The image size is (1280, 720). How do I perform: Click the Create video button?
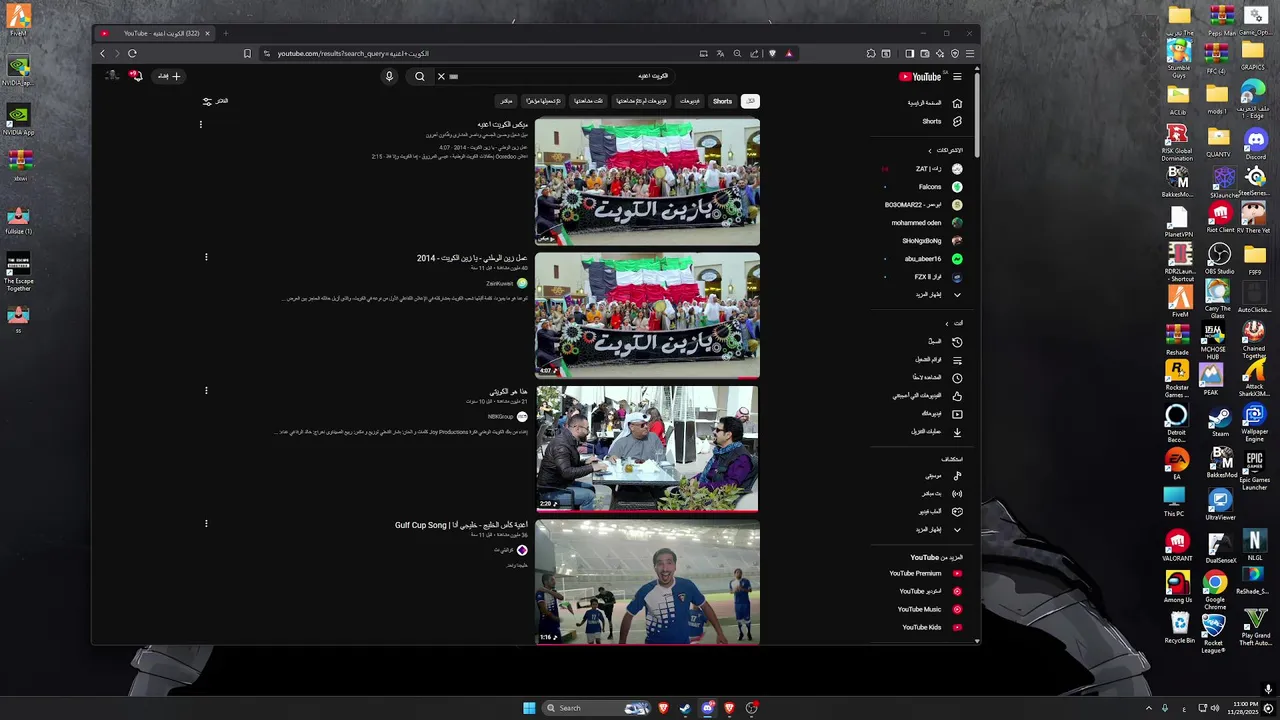pyautogui.click(x=169, y=76)
